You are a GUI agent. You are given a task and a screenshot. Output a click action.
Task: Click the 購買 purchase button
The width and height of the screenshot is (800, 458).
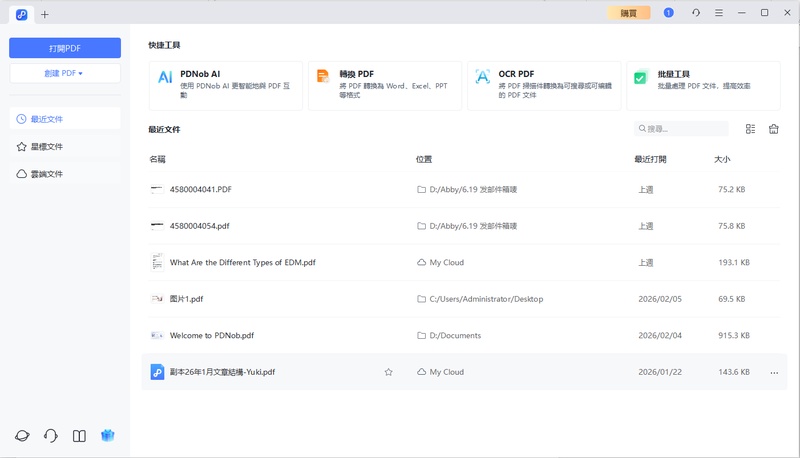point(629,13)
